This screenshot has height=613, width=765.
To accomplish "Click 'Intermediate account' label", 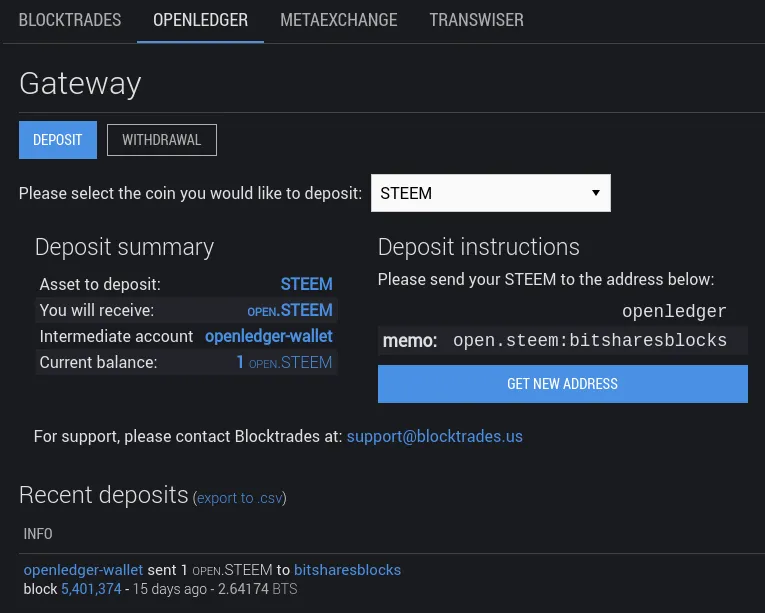I will pos(116,336).
